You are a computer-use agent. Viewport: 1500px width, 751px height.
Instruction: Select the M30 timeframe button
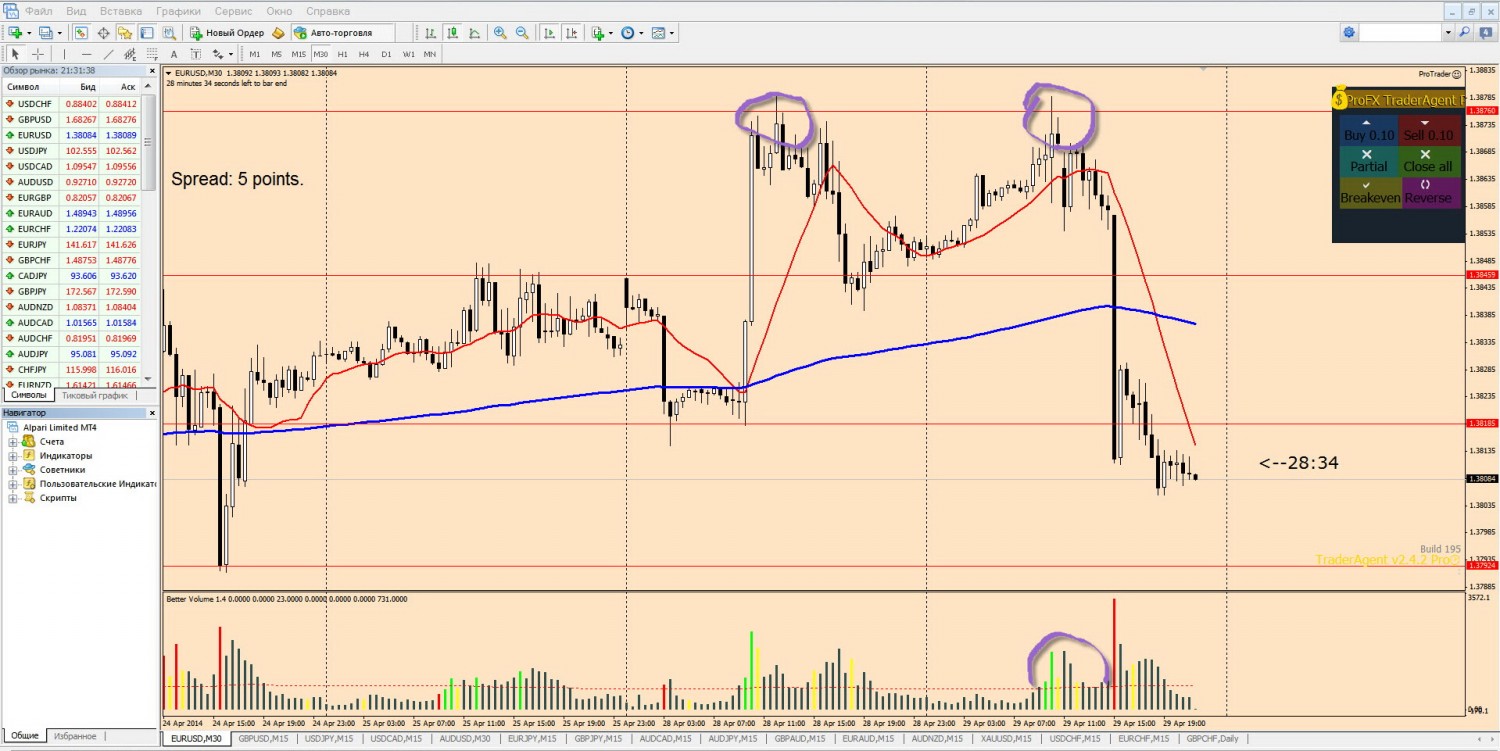(321, 54)
